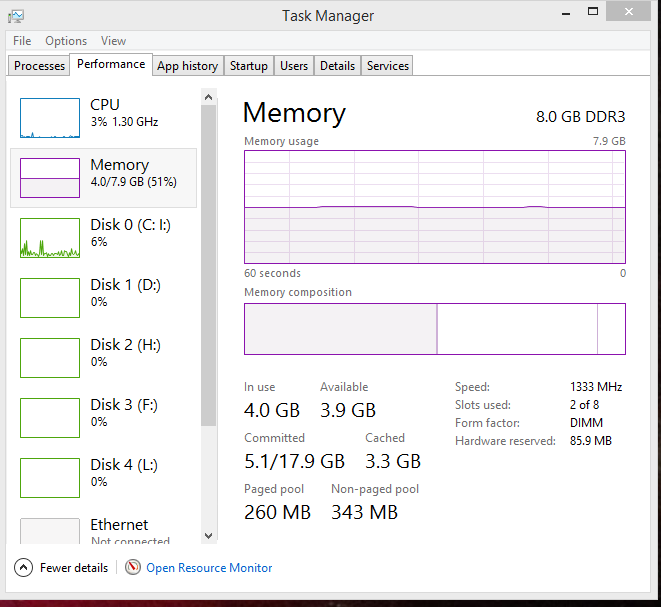The image size is (661, 607).
Task: Select the Memory mini graph in sidebar
Action: pos(50,177)
